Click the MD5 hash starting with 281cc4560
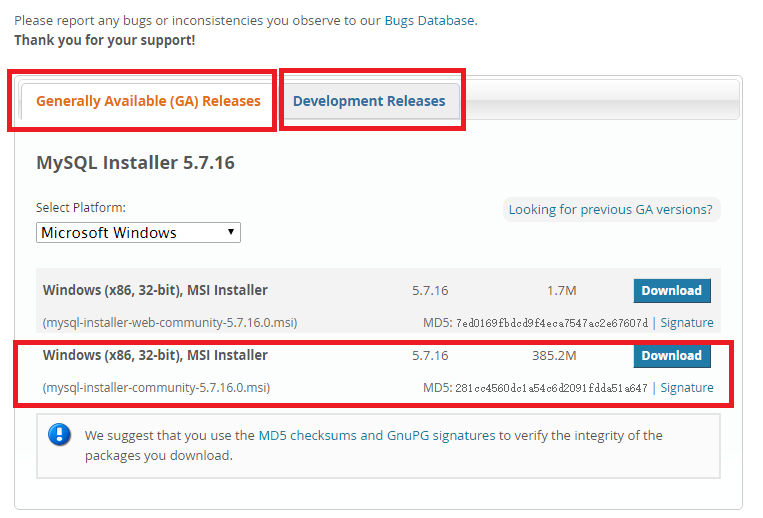 pyautogui.click(x=551, y=388)
